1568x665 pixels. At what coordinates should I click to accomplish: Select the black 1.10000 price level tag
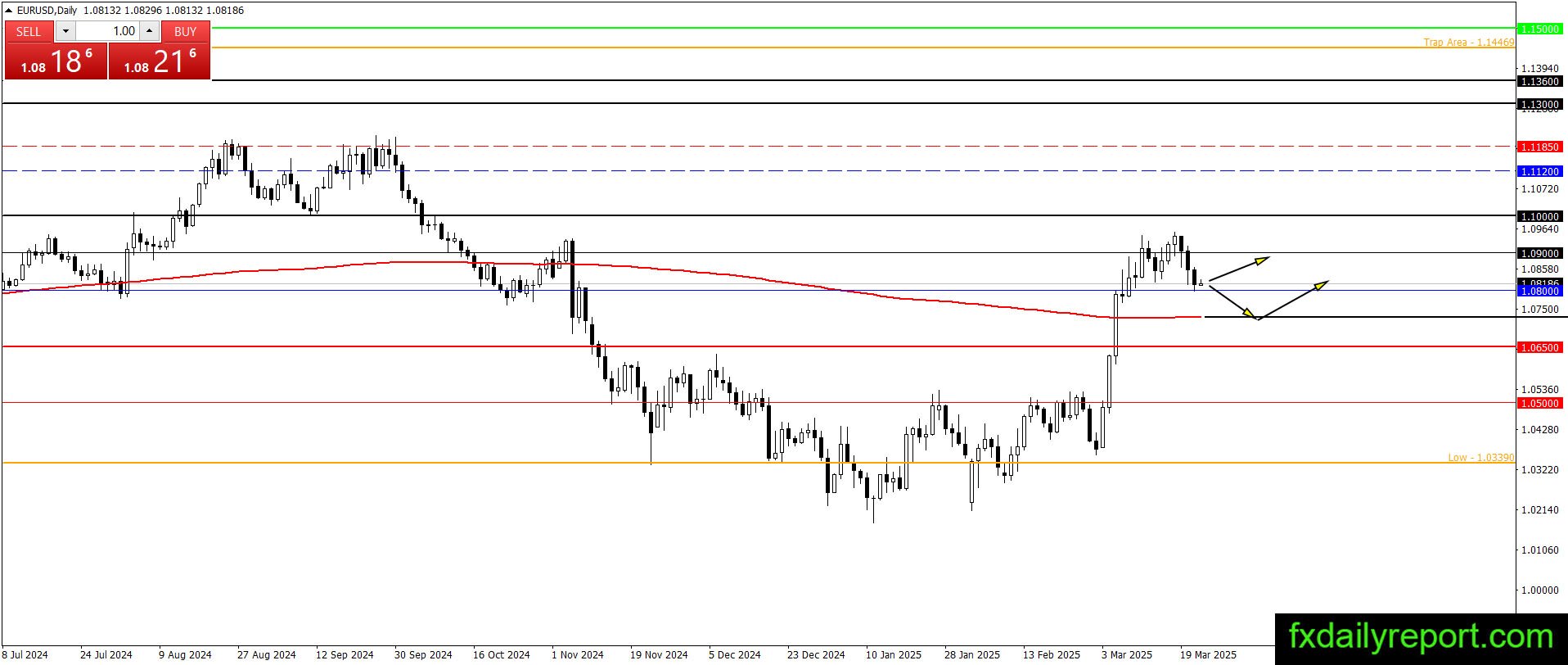(x=1539, y=216)
